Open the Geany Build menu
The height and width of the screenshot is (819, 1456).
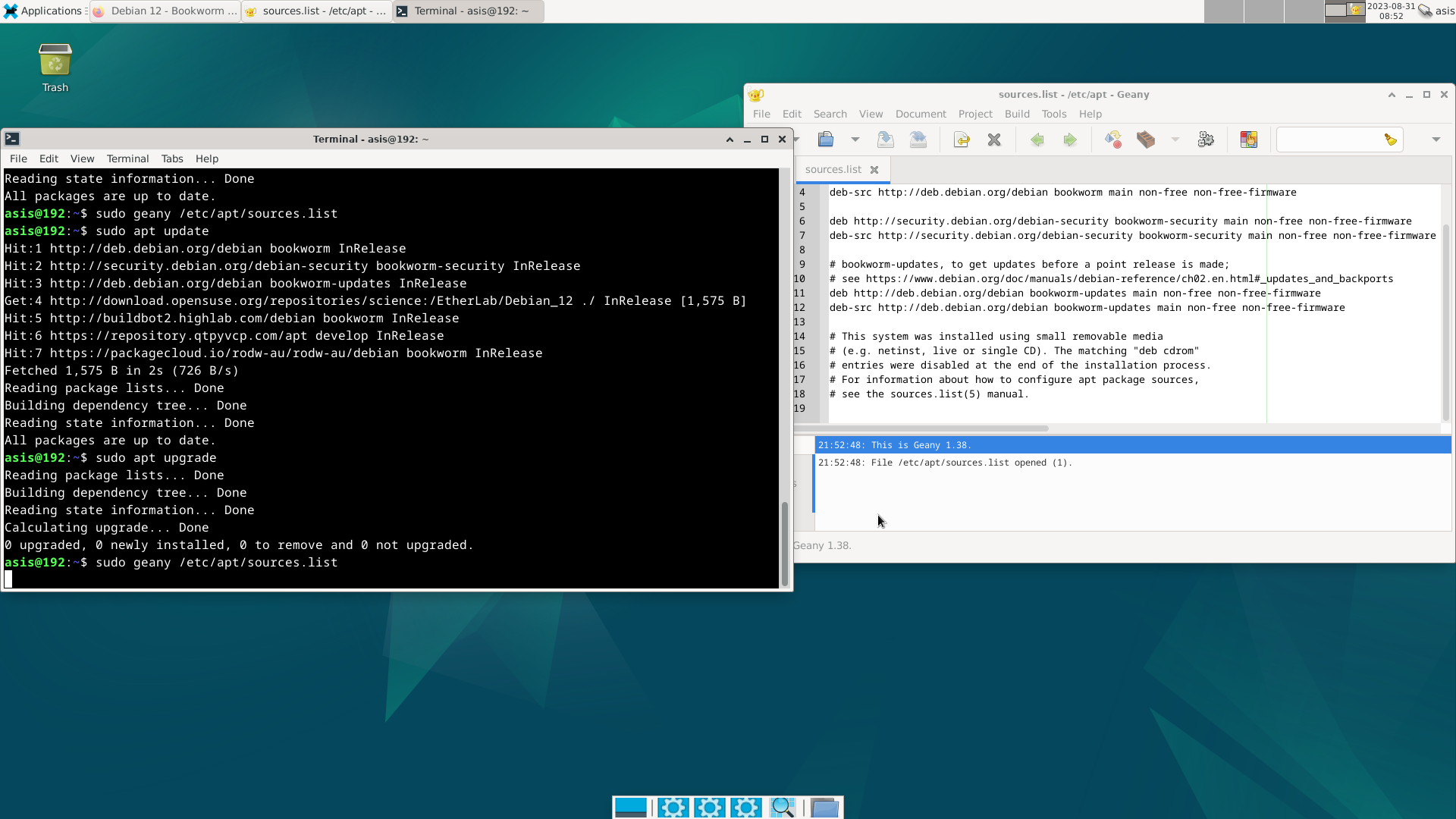(1017, 114)
